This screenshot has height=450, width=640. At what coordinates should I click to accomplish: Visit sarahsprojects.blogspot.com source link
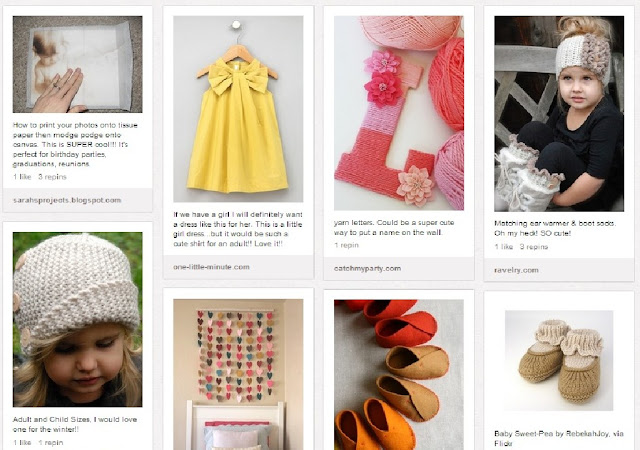click(67, 200)
